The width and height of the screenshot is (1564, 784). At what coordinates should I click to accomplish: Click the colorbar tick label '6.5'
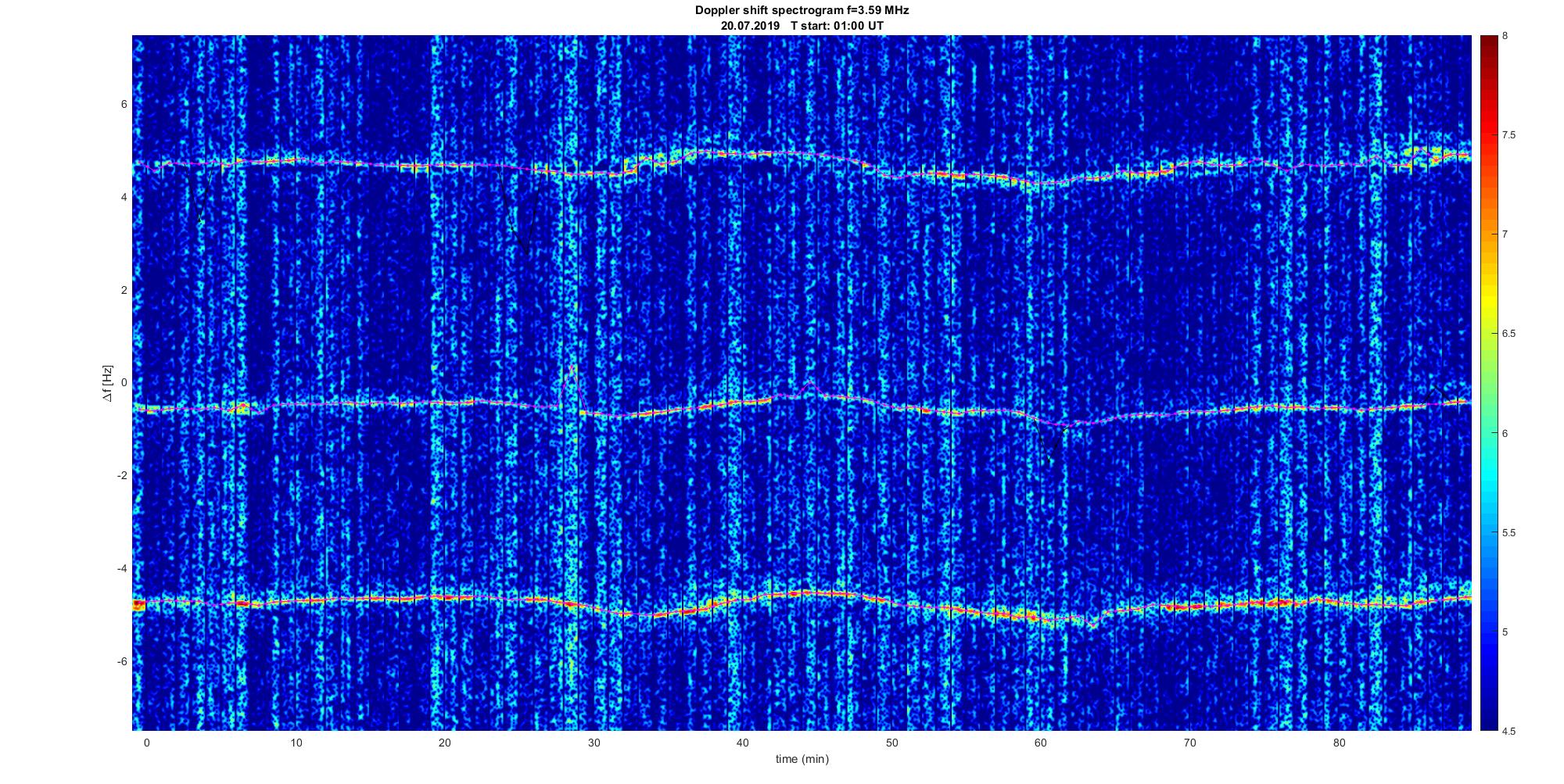point(1508,334)
